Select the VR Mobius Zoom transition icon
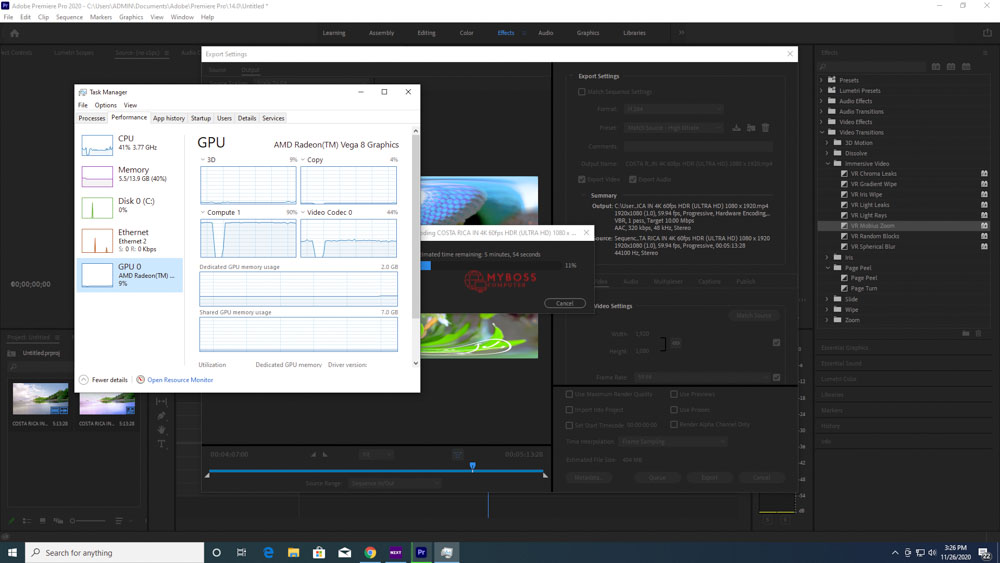The height and width of the screenshot is (563, 1000). click(x=845, y=226)
